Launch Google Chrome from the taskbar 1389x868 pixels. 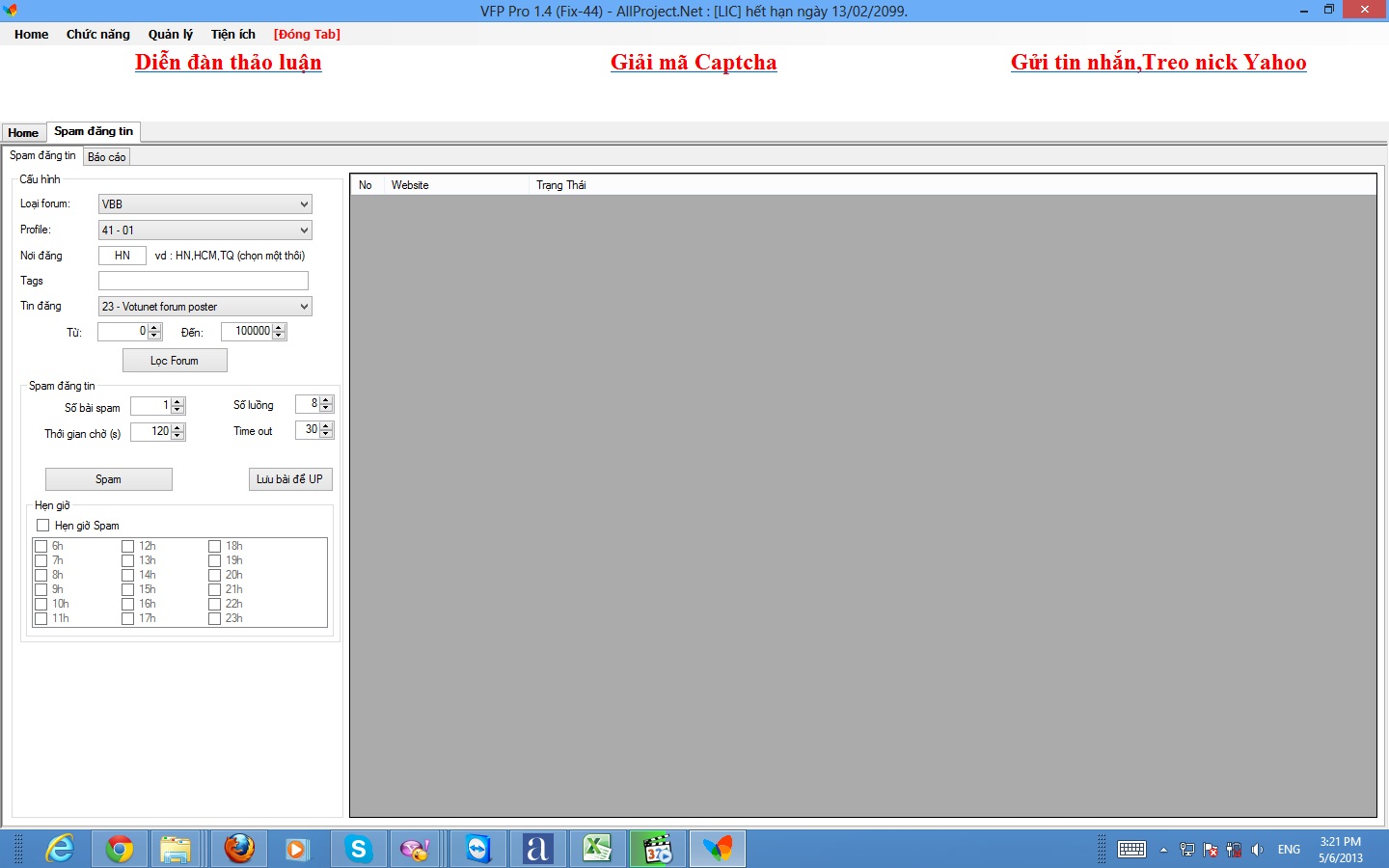[120, 849]
